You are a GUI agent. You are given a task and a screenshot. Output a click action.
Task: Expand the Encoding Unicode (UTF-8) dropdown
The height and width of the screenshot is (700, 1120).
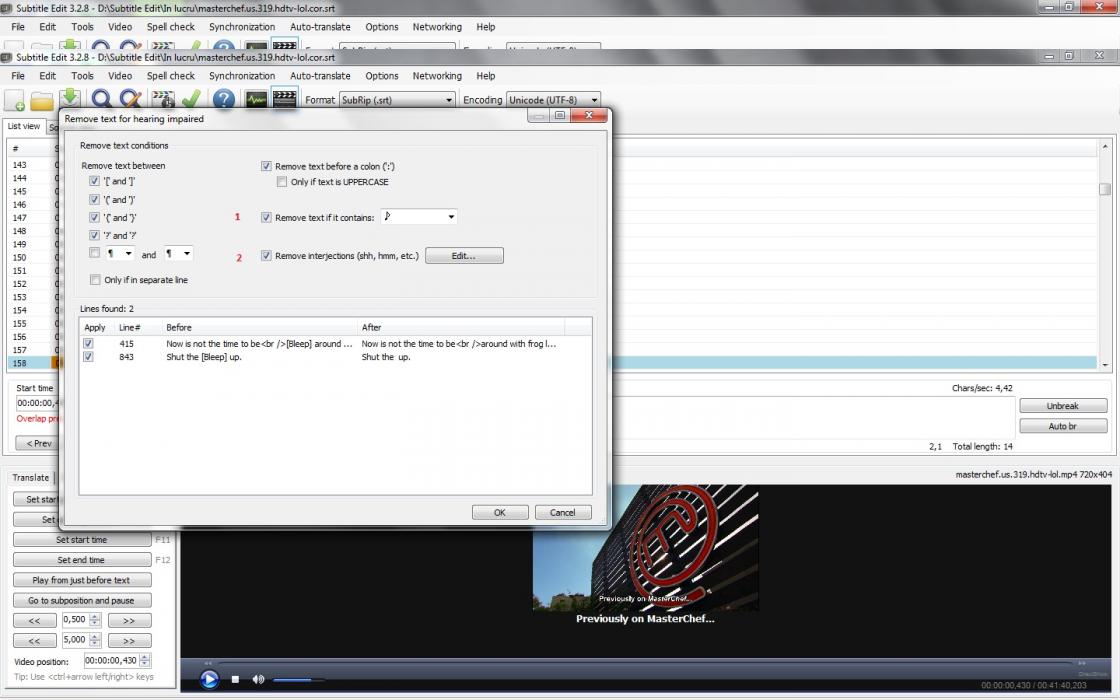coord(554,100)
